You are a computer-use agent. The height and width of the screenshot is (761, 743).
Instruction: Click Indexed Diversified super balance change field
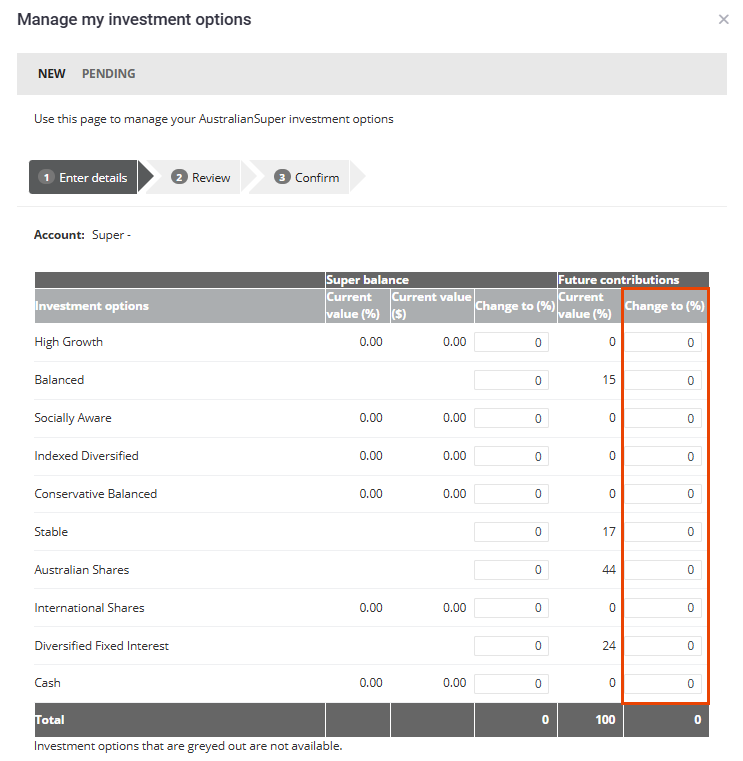[x=511, y=456]
